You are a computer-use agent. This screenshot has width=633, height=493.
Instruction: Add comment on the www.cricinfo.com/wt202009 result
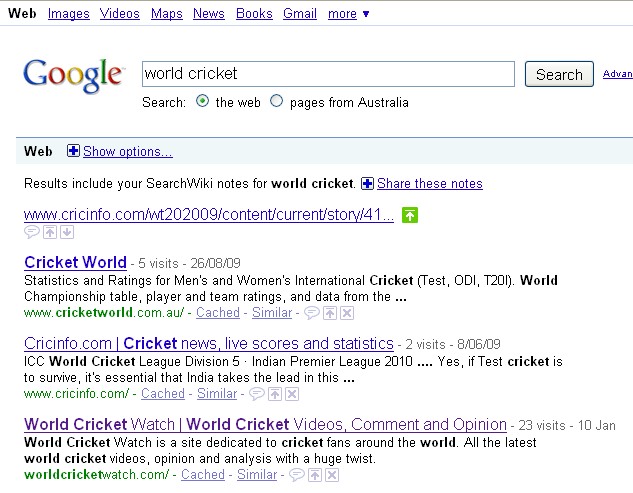(x=31, y=232)
